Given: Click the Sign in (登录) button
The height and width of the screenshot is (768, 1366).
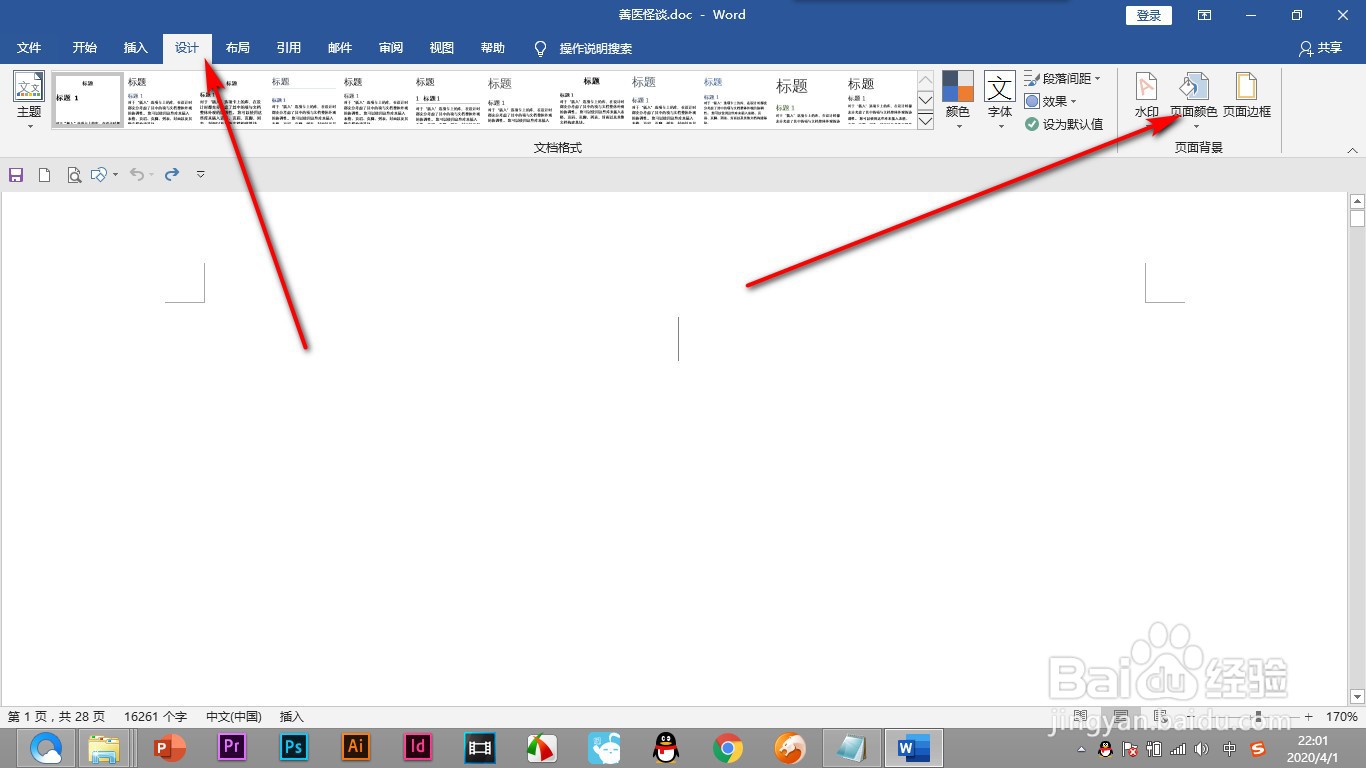Looking at the screenshot, I should [x=1149, y=15].
